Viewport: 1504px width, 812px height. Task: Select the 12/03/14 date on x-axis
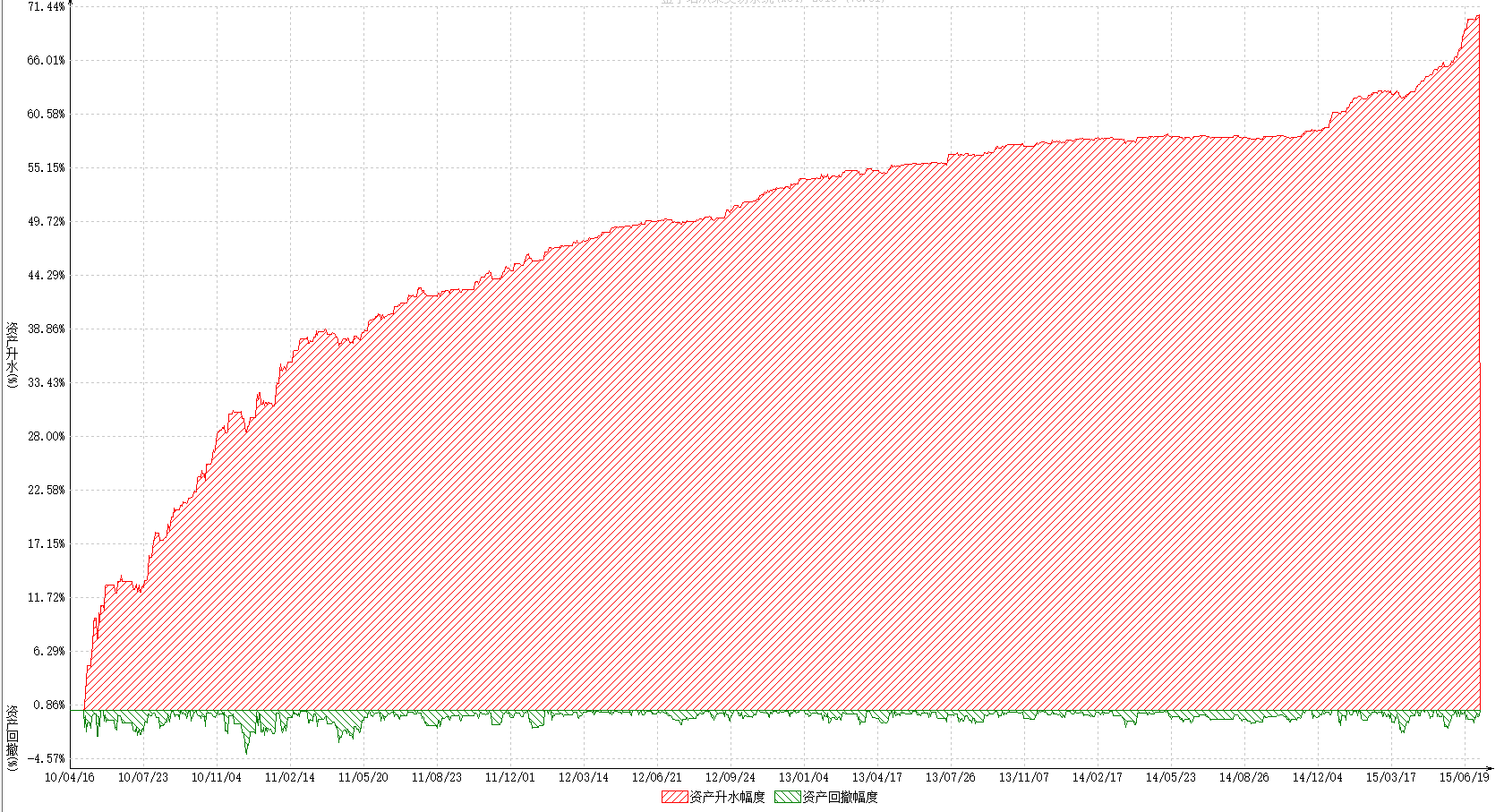pyautogui.click(x=584, y=777)
